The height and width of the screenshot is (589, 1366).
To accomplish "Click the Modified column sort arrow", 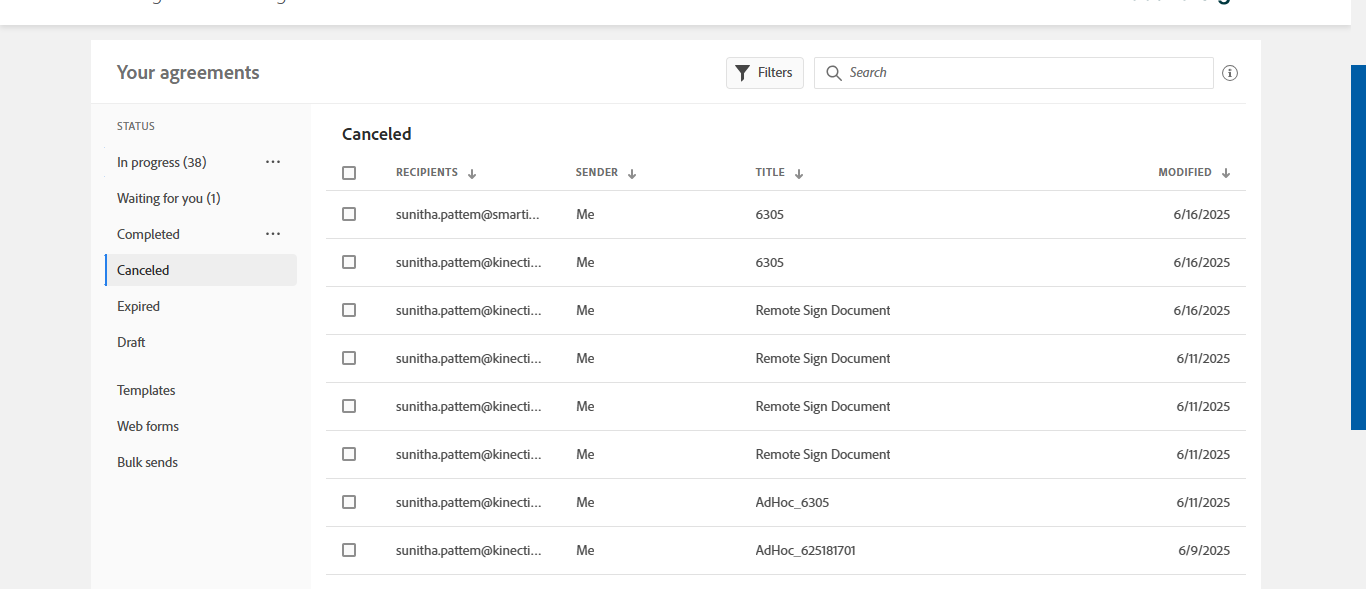I will (1226, 173).
